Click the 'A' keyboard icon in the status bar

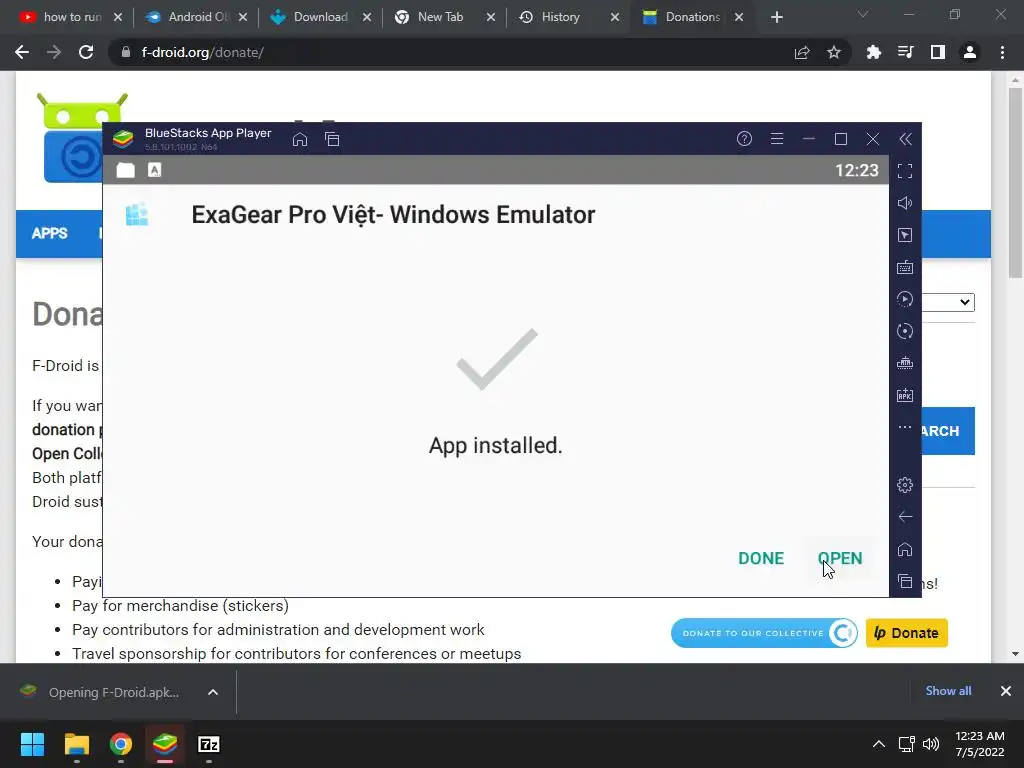(154, 170)
